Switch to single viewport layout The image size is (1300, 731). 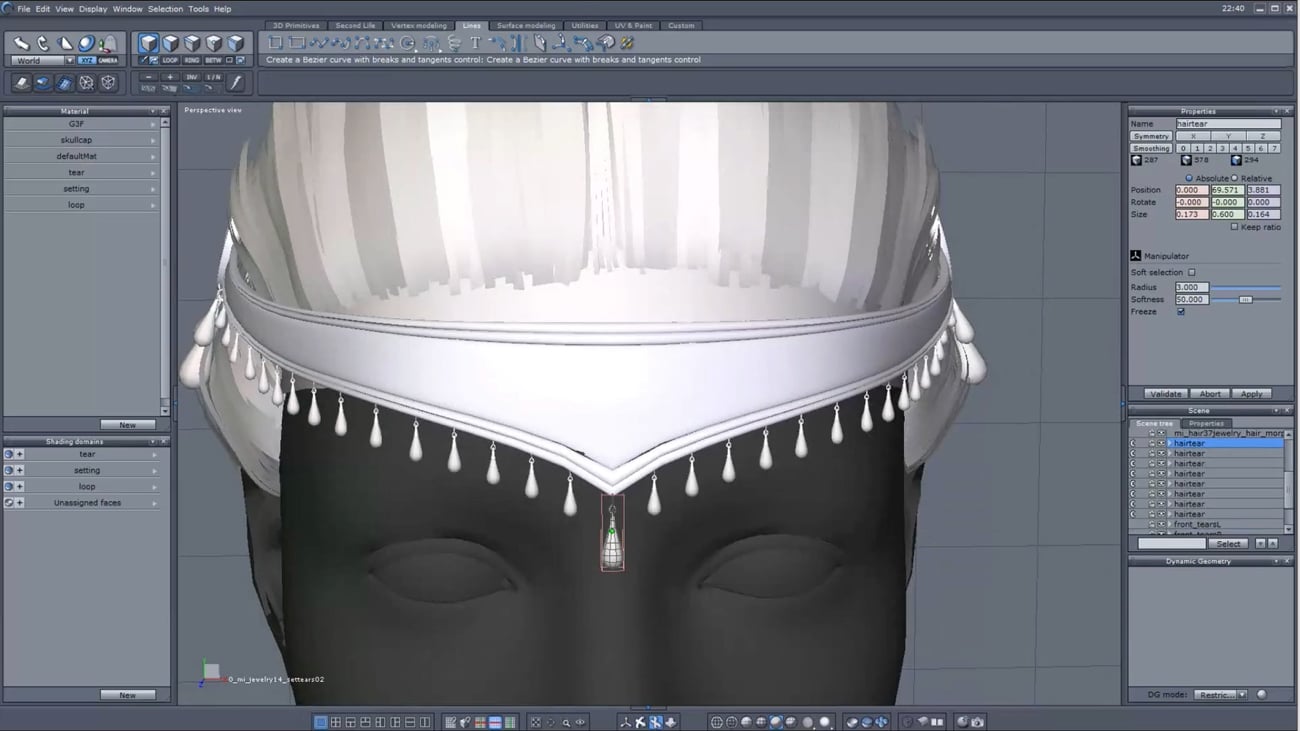pyautogui.click(x=320, y=722)
